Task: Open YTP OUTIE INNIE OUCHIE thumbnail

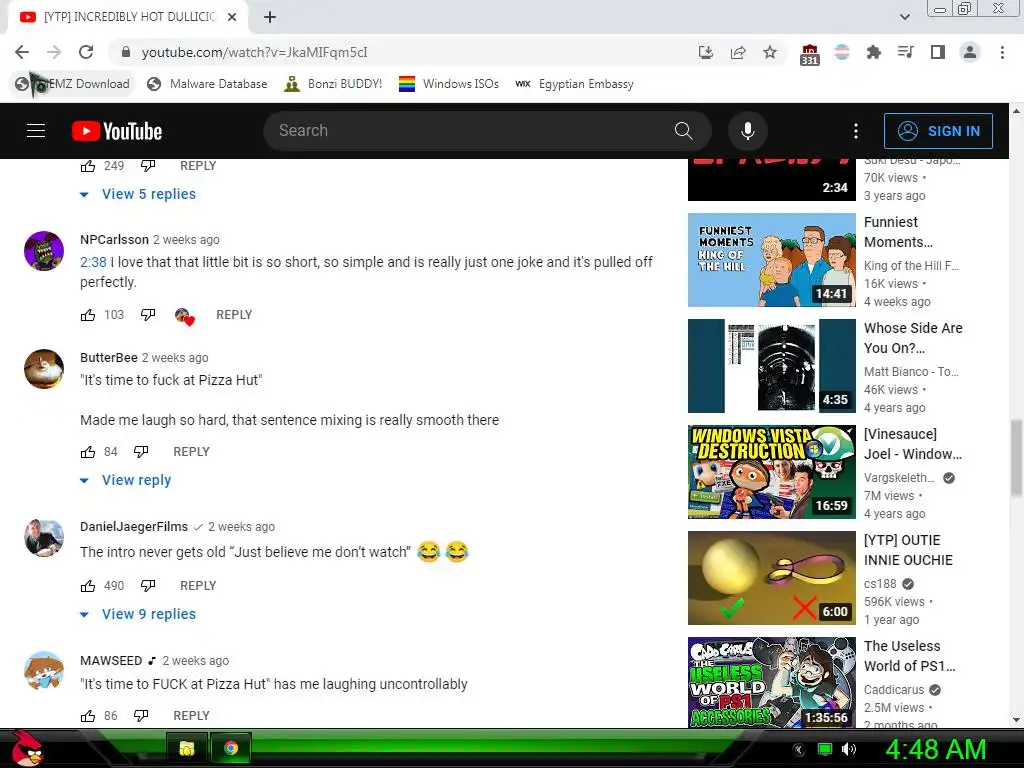Action: click(x=771, y=578)
